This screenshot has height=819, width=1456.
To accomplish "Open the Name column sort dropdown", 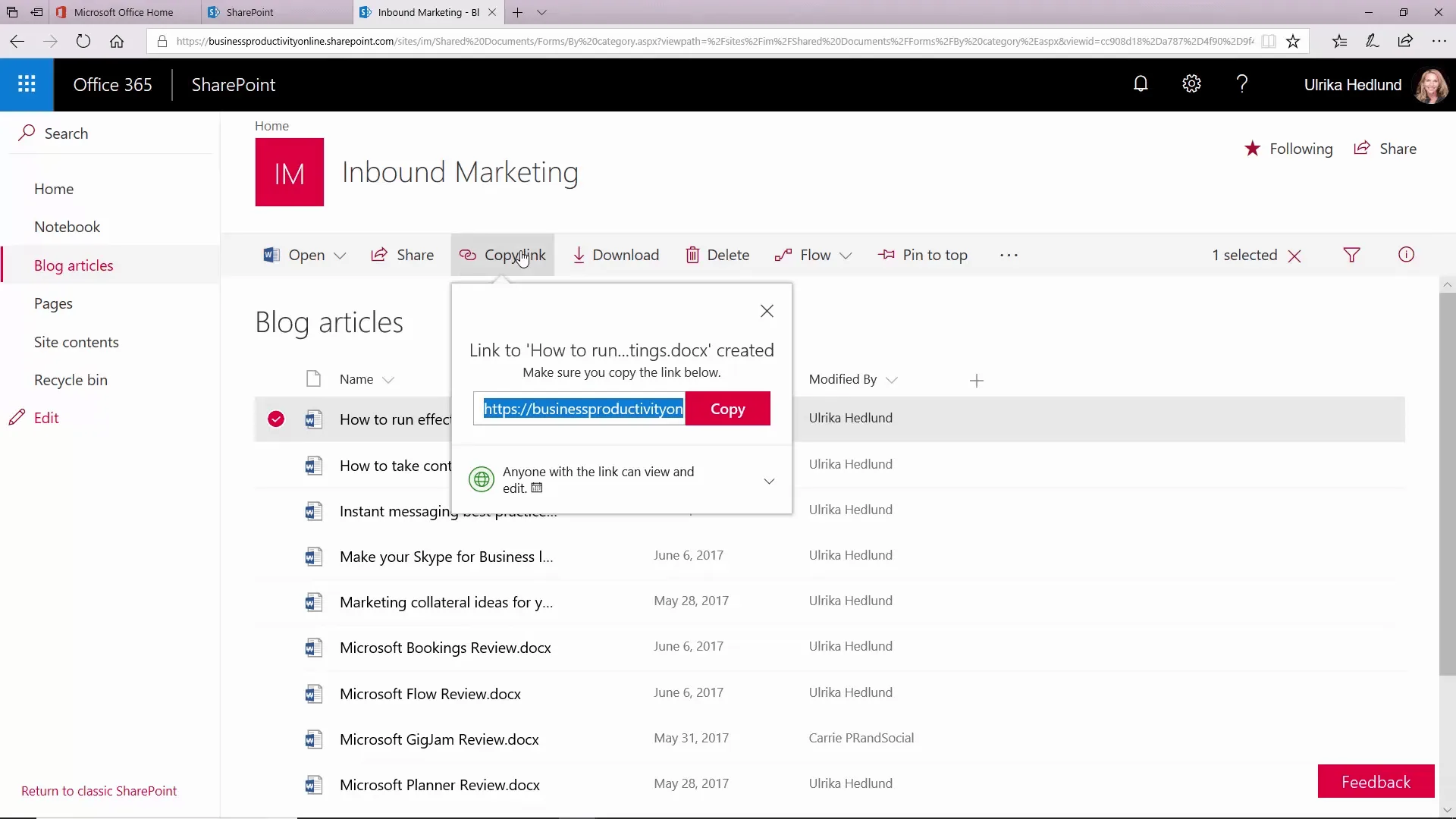I will click(388, 380).
